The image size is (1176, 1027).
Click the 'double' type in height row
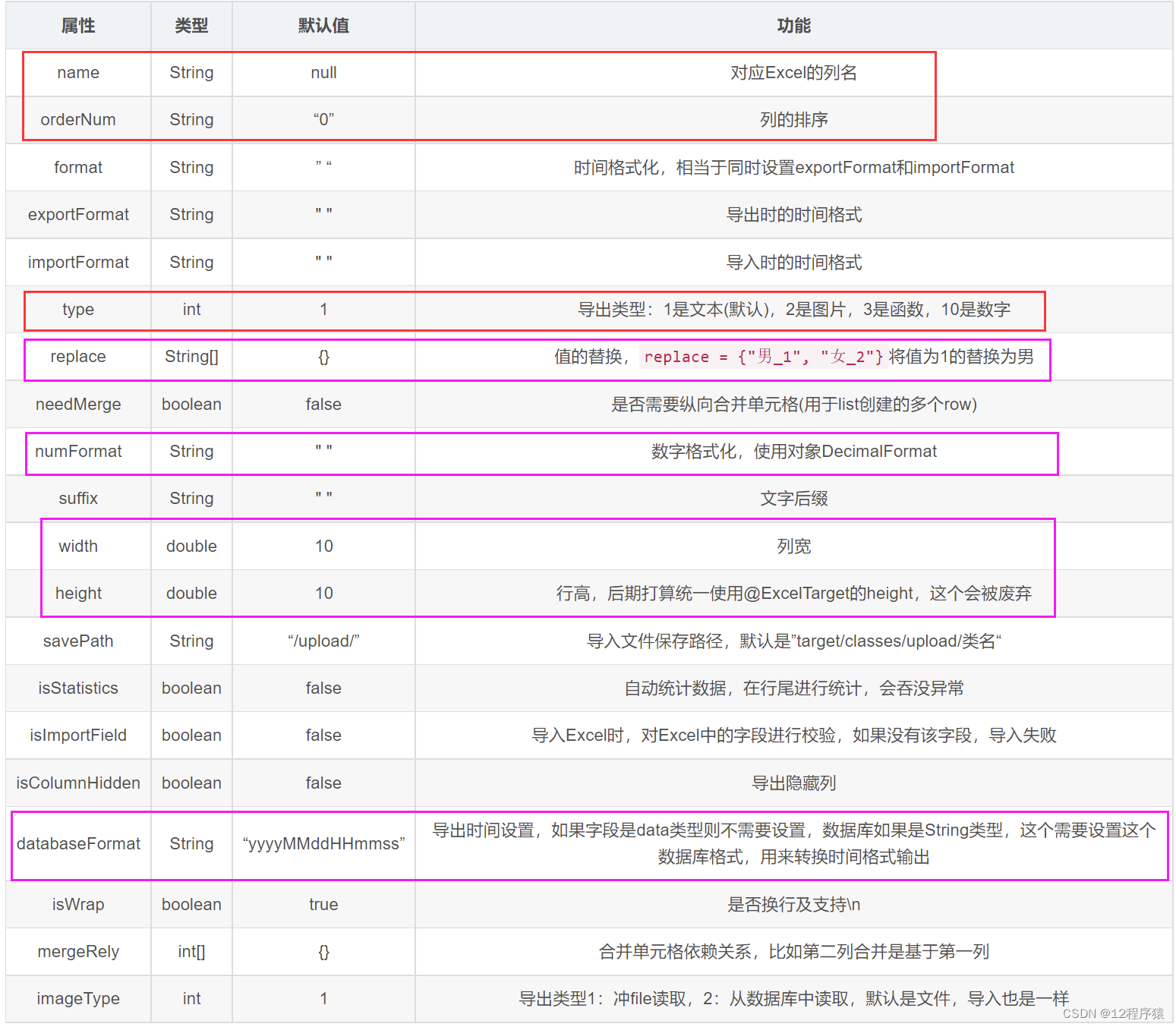(x=191, y=594)
